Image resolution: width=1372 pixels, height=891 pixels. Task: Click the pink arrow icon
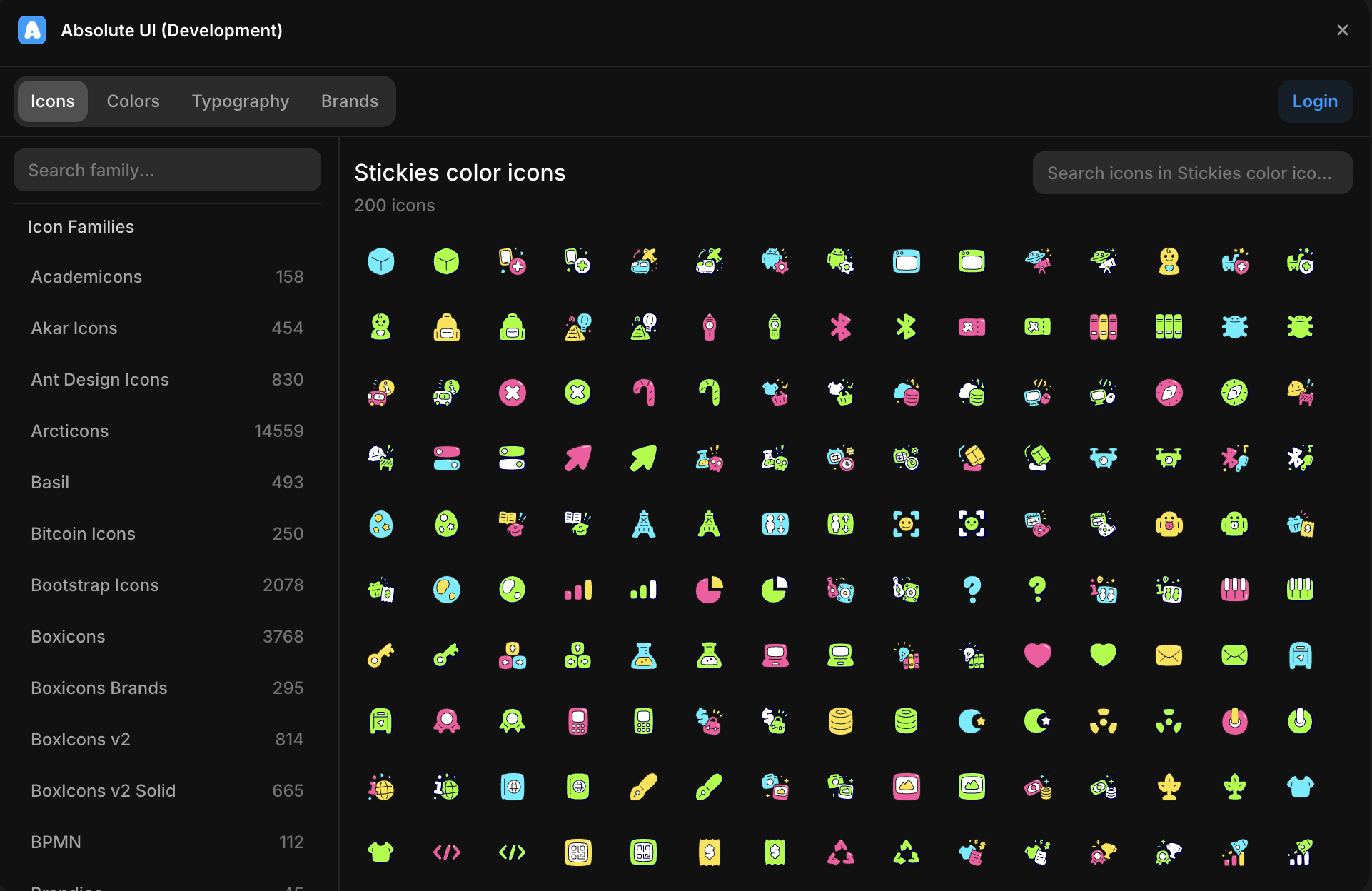point(577,458)
